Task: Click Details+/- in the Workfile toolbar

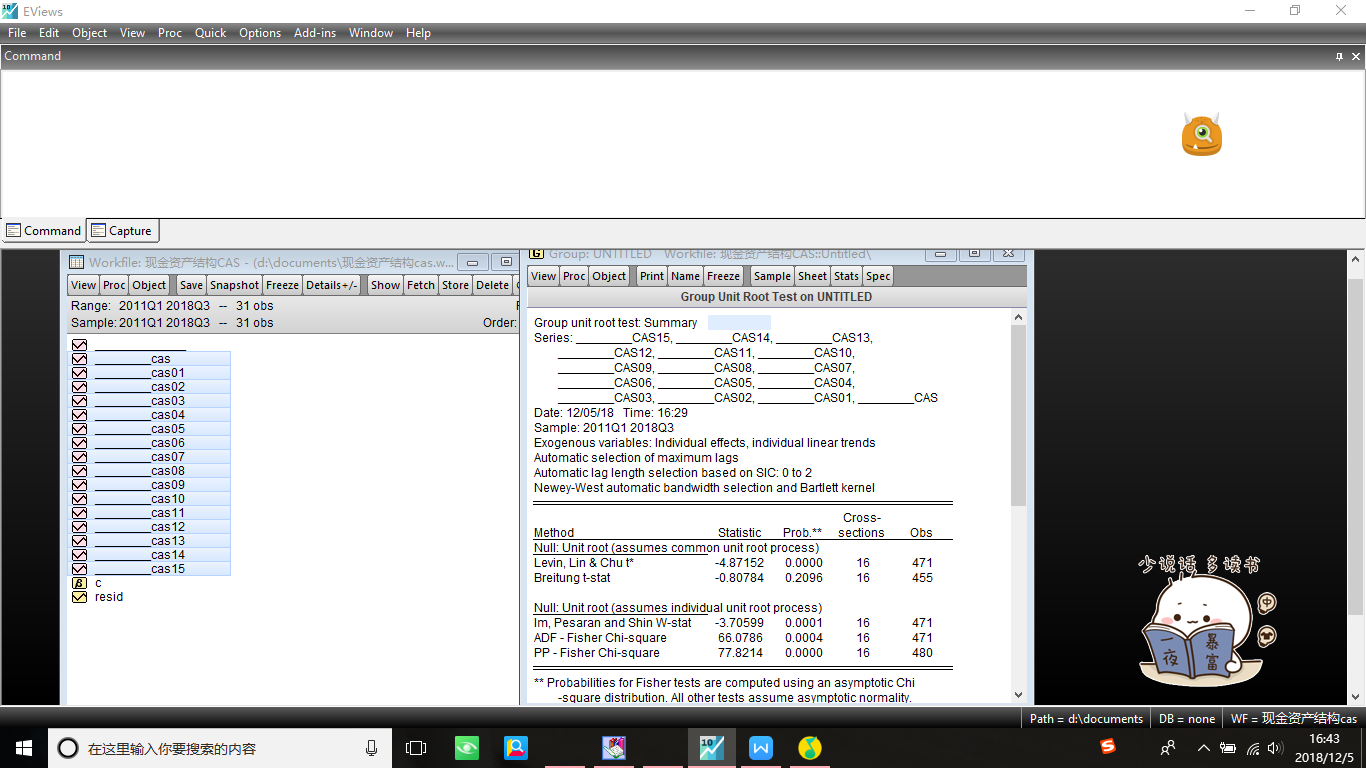Action: point(332,285)
